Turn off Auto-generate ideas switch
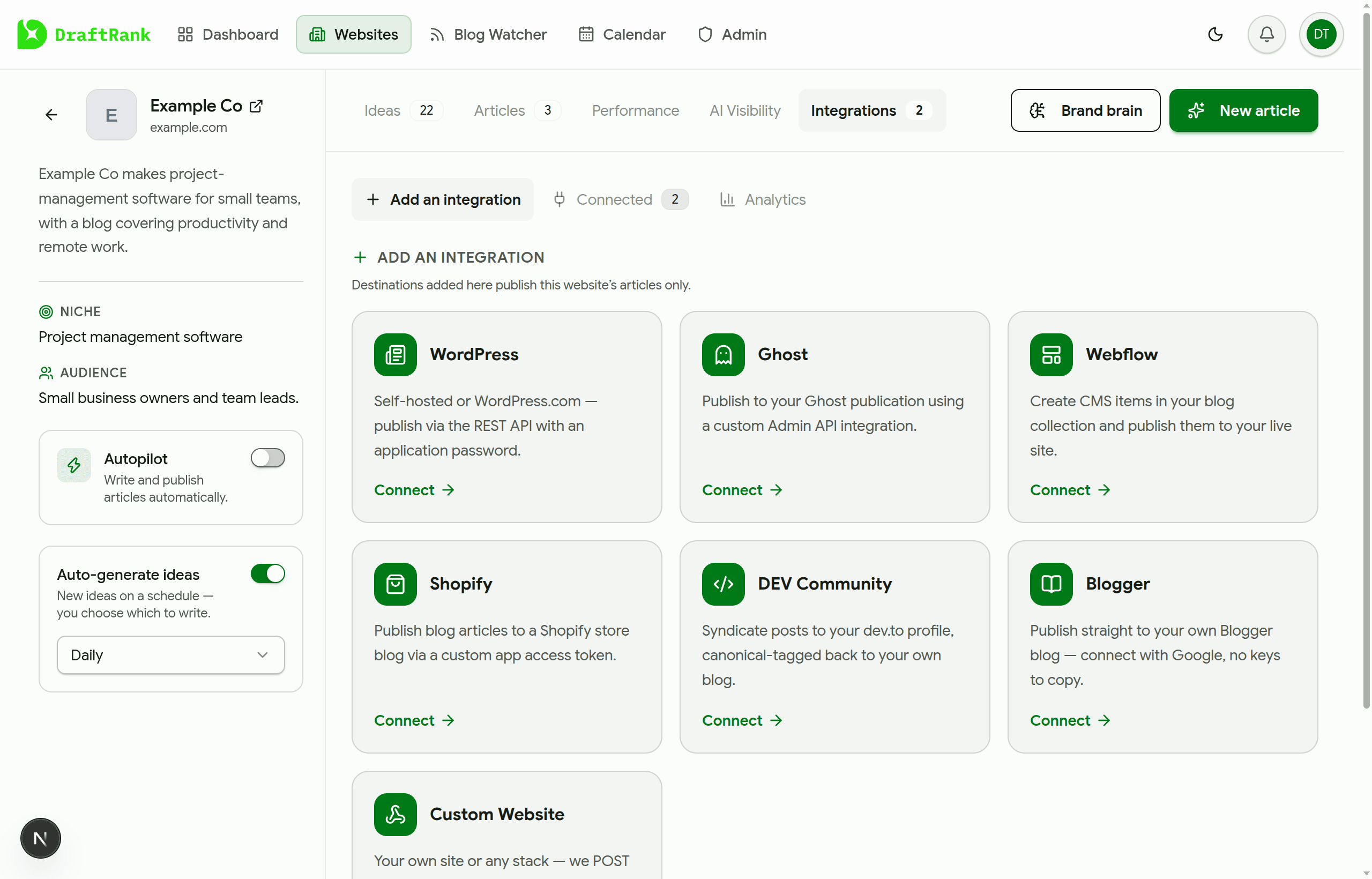The width and height of the screenshot is (1372, 879). coord(267,573)
